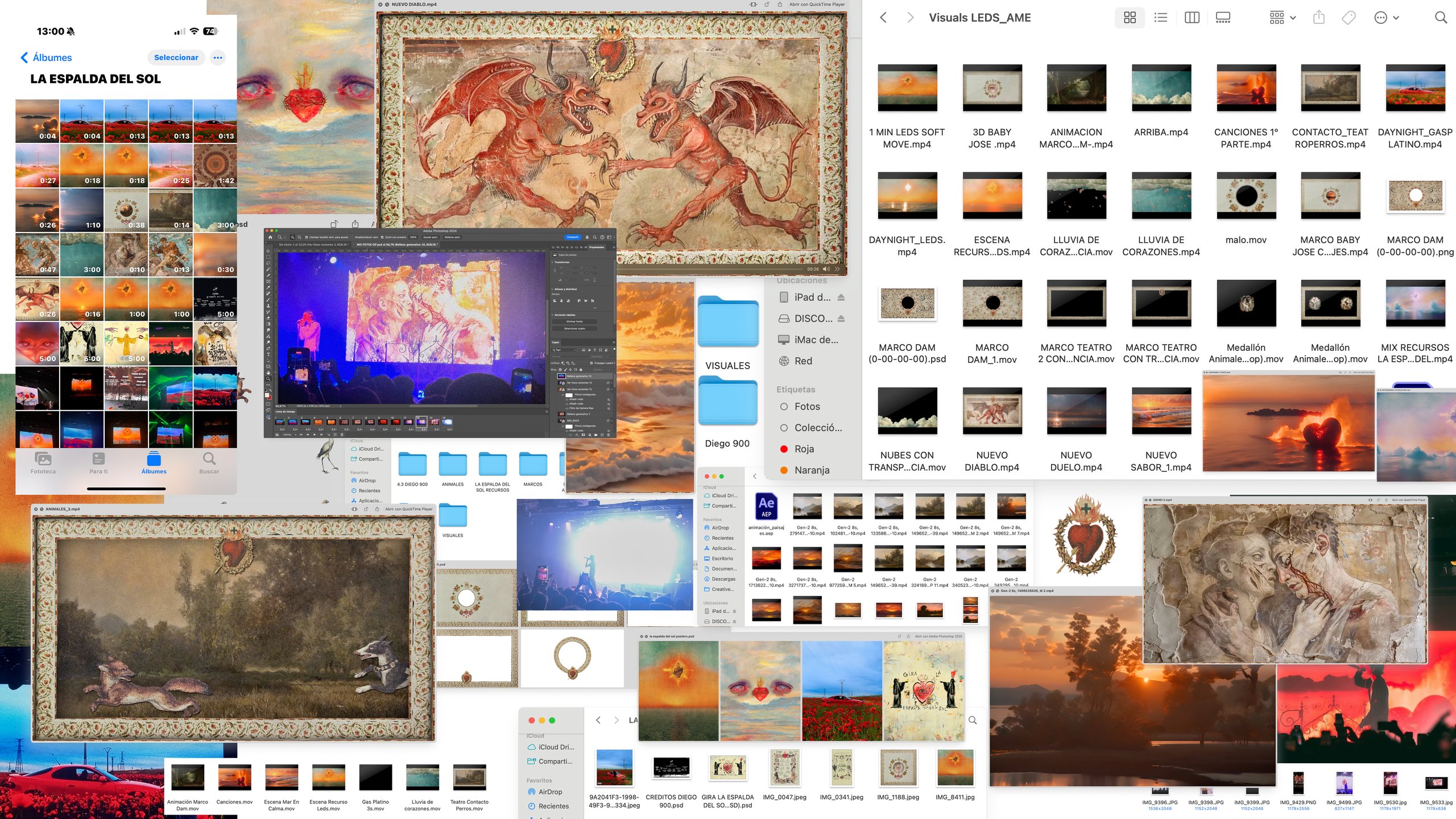Expand Ver fotos recientes 13 layer effects
The image size is (1456, 819).
[611, 383]
